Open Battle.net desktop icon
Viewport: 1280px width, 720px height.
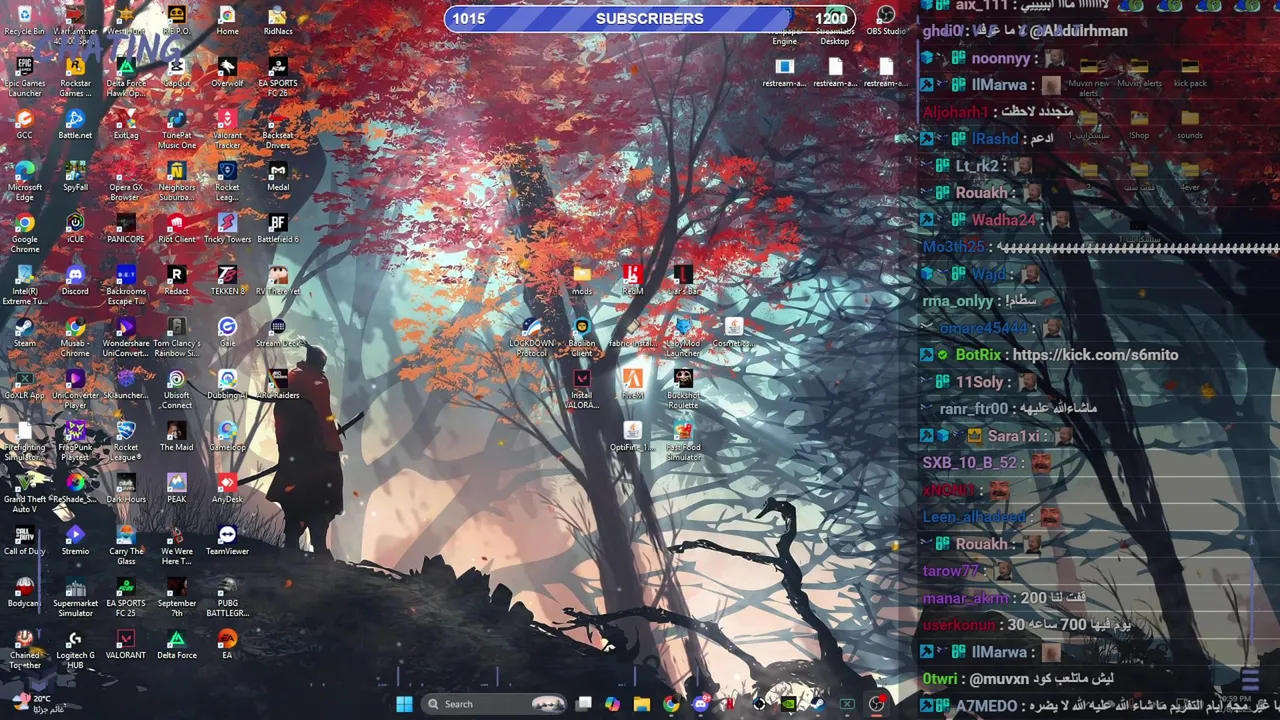75,125
